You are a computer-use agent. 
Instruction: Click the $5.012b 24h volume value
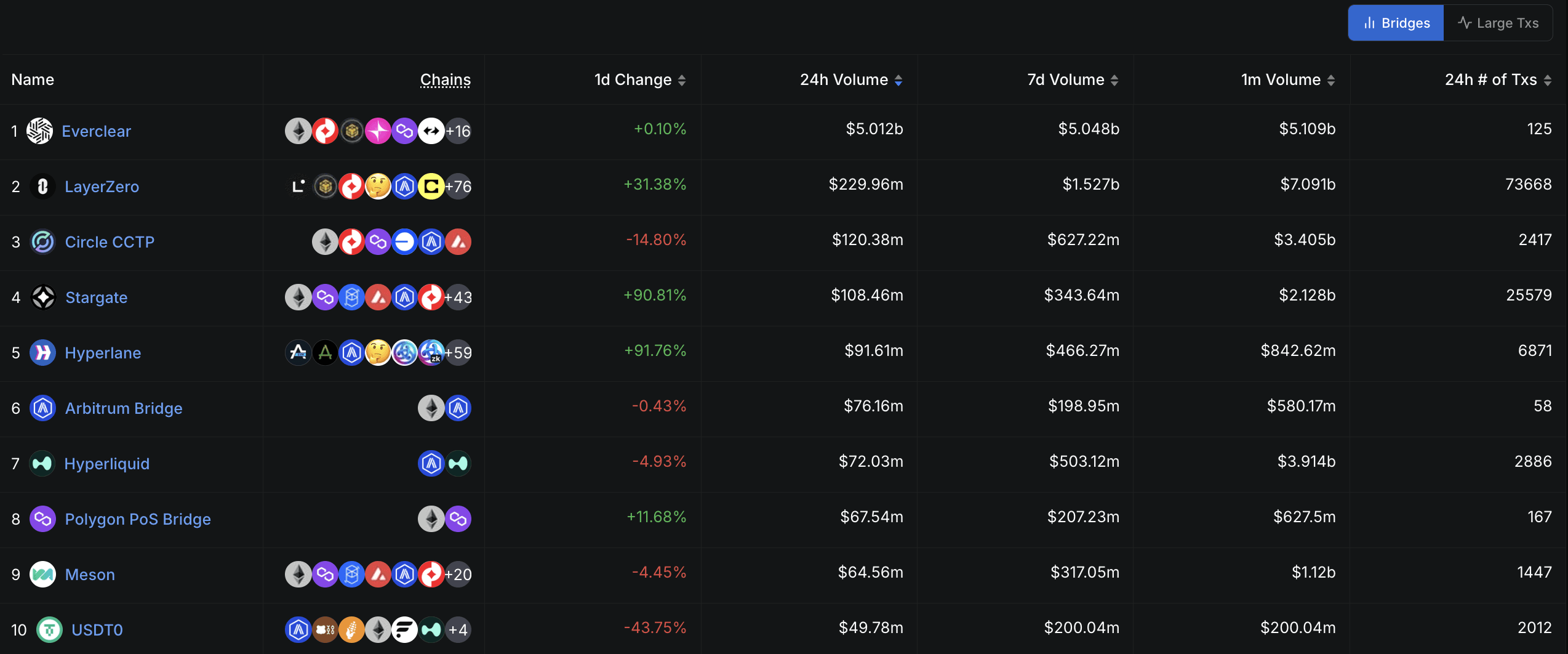click(x=874, y=129)
